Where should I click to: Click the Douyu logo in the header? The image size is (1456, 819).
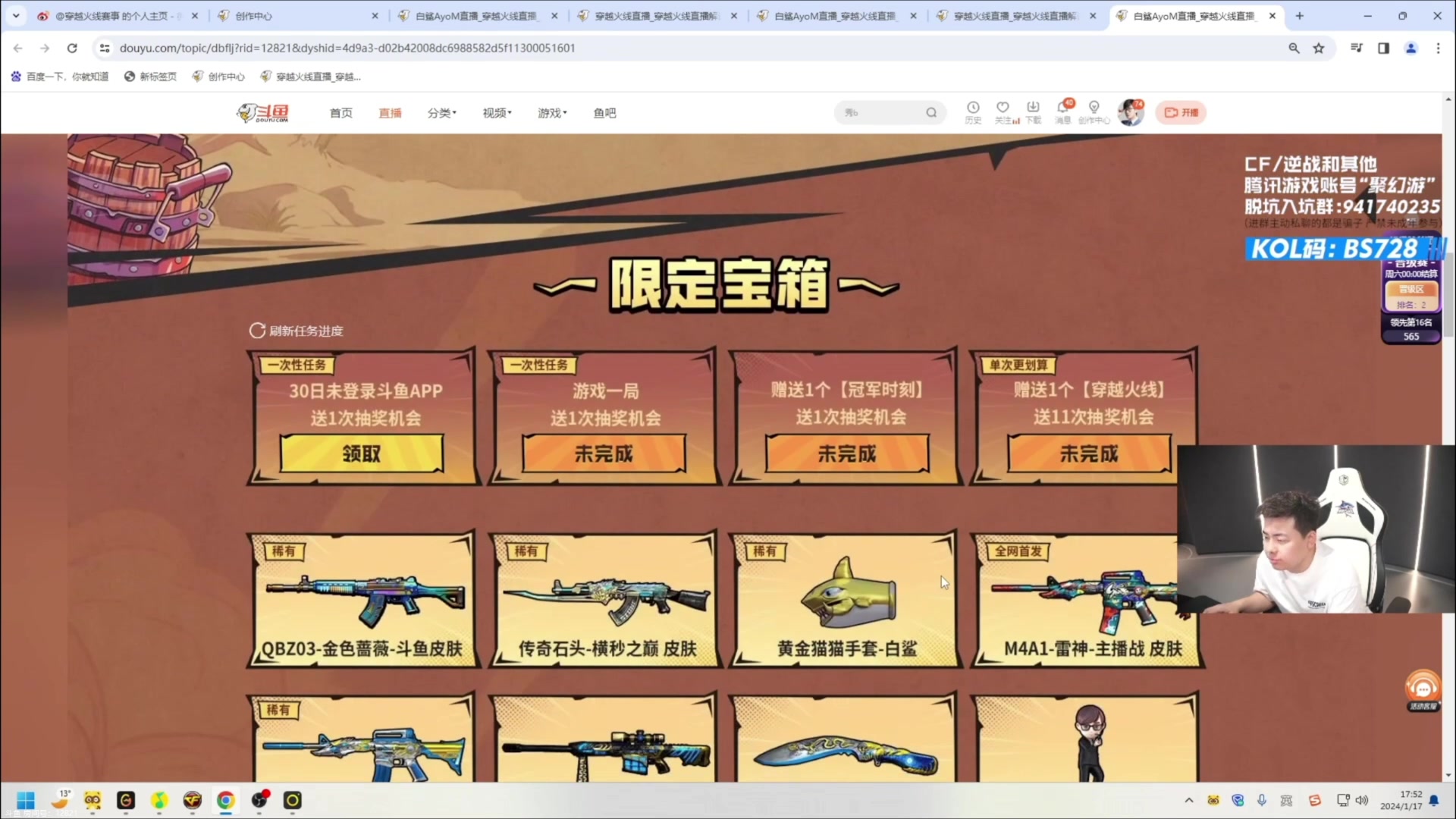[262, 113]
